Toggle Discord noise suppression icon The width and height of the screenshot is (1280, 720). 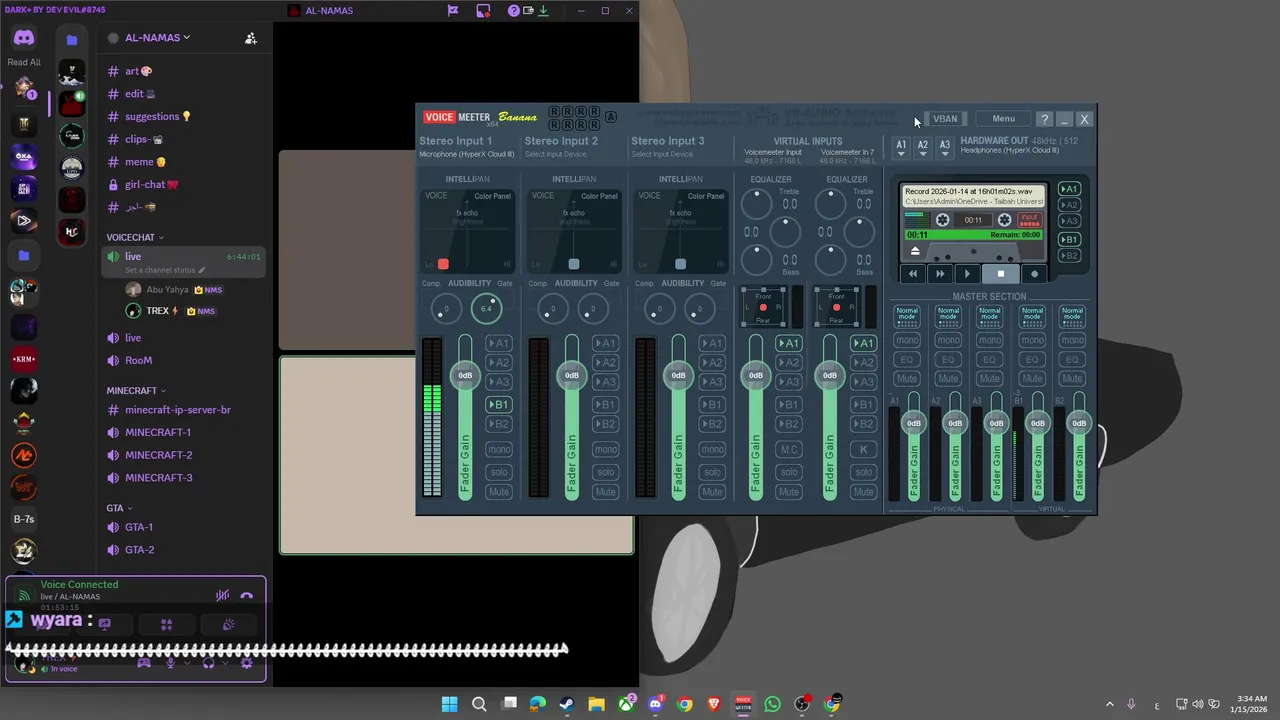pos(222,596)
